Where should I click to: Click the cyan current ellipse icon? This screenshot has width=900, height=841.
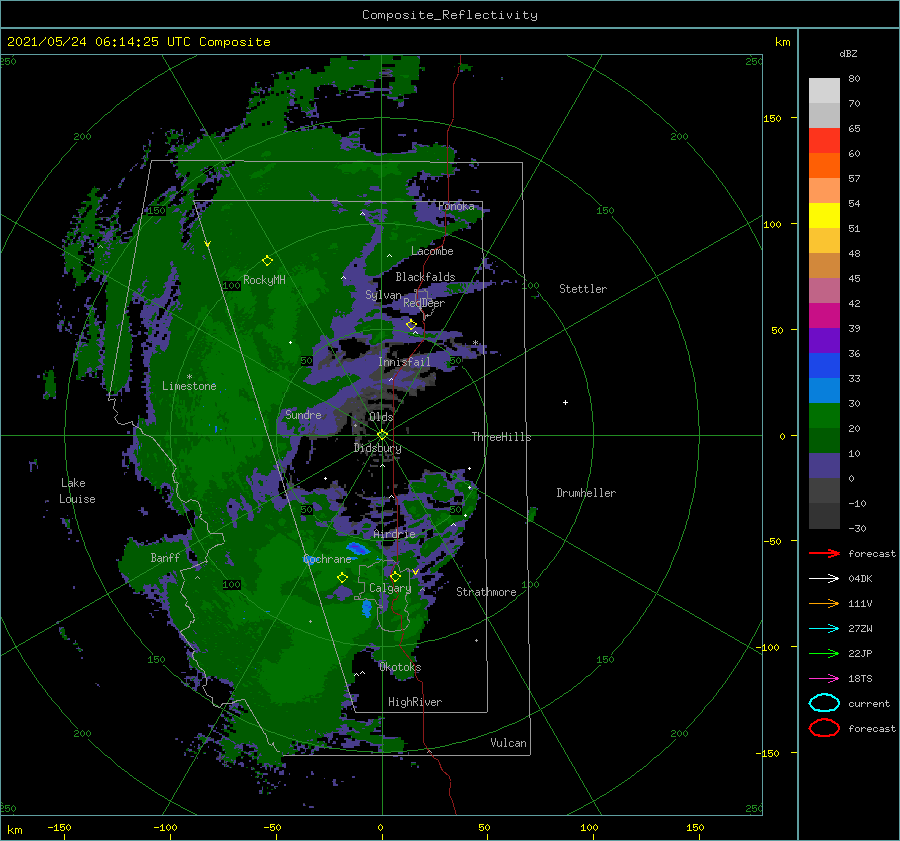pyautogui.click(x=824, y=703)
